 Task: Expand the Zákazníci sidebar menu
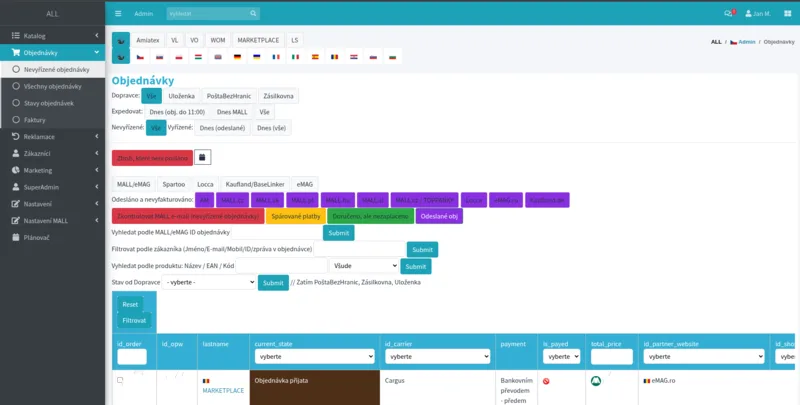(53, 154)
